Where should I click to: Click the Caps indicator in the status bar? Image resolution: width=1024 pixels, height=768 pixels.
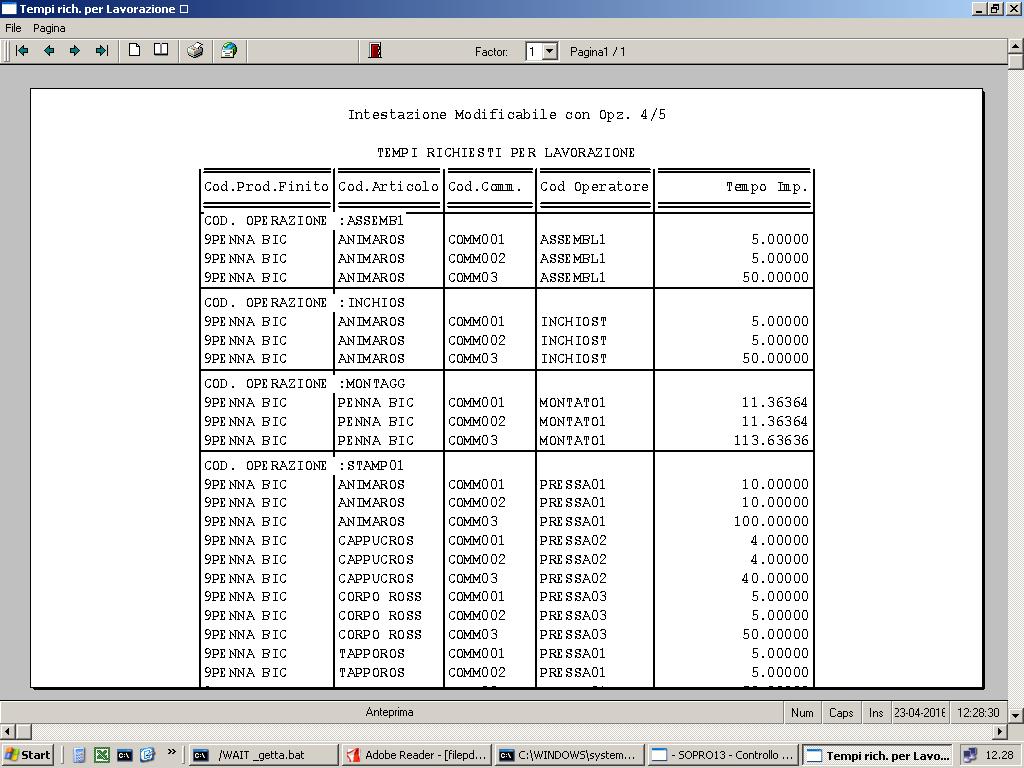pyautogui.click(x=841, y=712)
